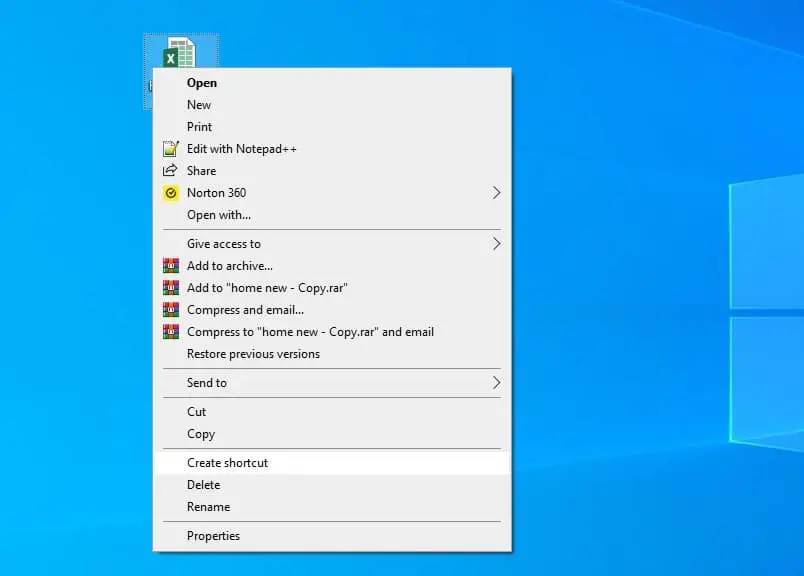Image resolution: width=804 pixels, height=576 pixels.
Task: Click the WinRAR icon beside Add to archive
Action: [170, 266]
